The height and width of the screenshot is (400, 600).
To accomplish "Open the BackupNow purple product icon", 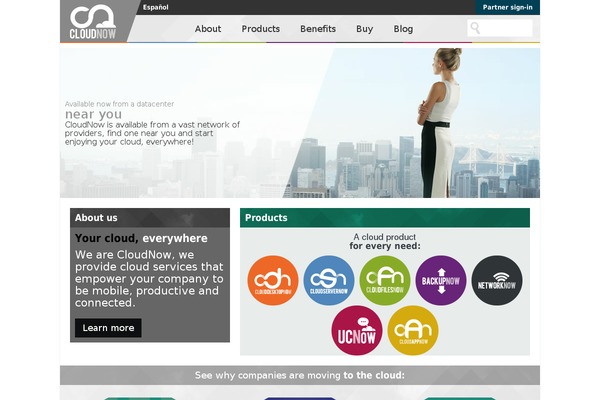I will pos(441,281).
